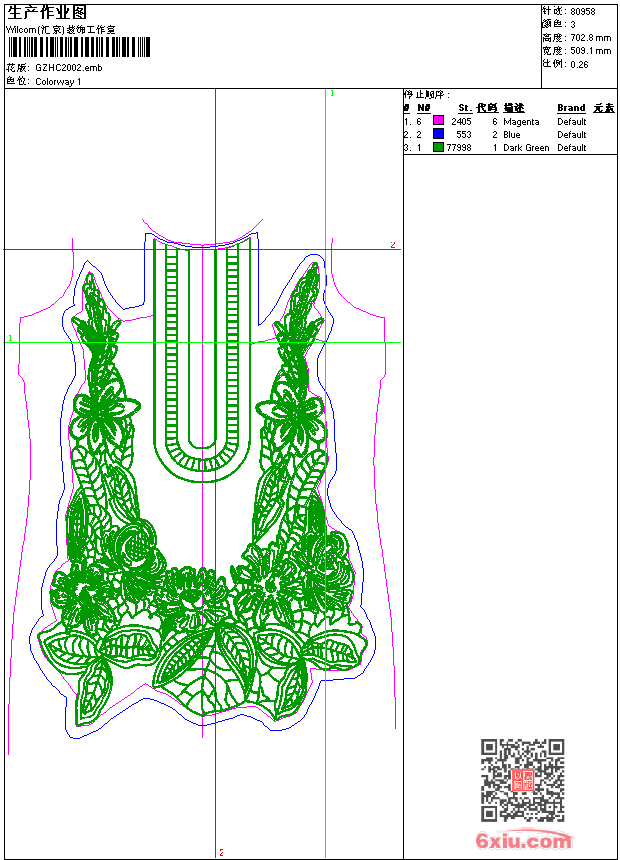Click the stitch count 553 cell

tap(464, 134)
